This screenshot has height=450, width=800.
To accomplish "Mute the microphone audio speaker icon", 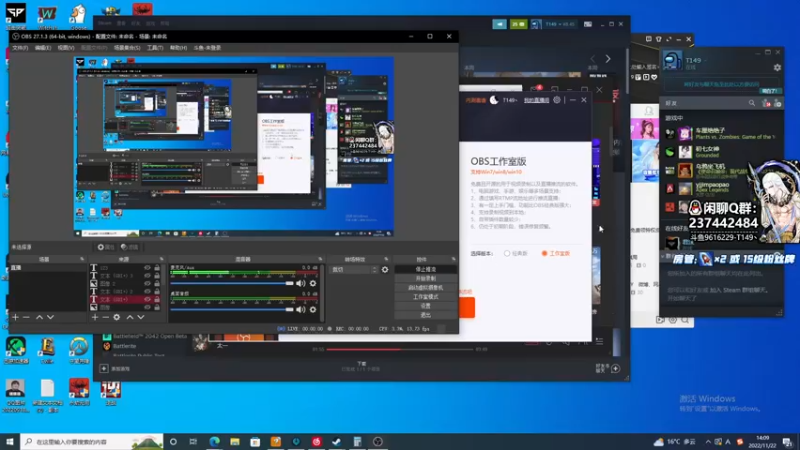I will 301,283.
